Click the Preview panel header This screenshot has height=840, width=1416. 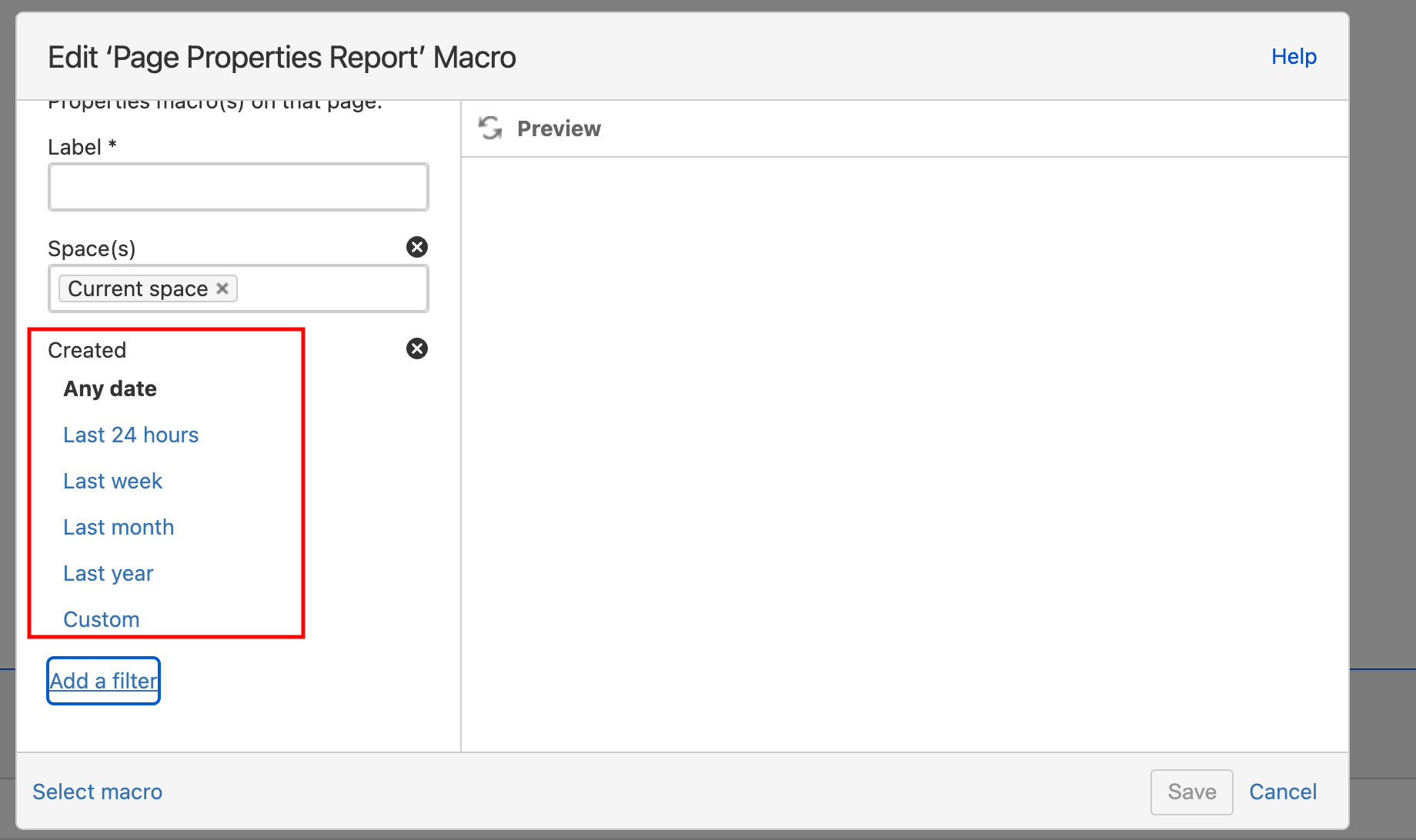559,128
